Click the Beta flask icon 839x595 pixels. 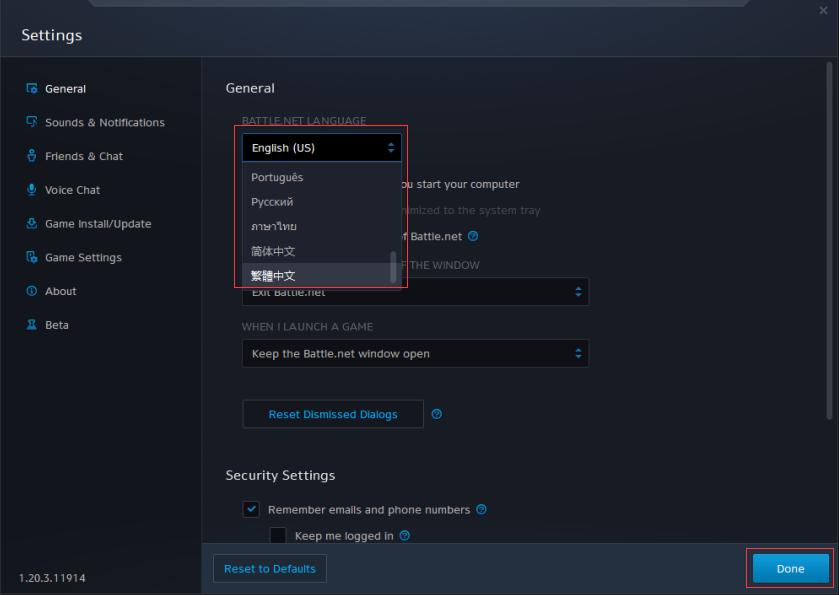[32, 325]
